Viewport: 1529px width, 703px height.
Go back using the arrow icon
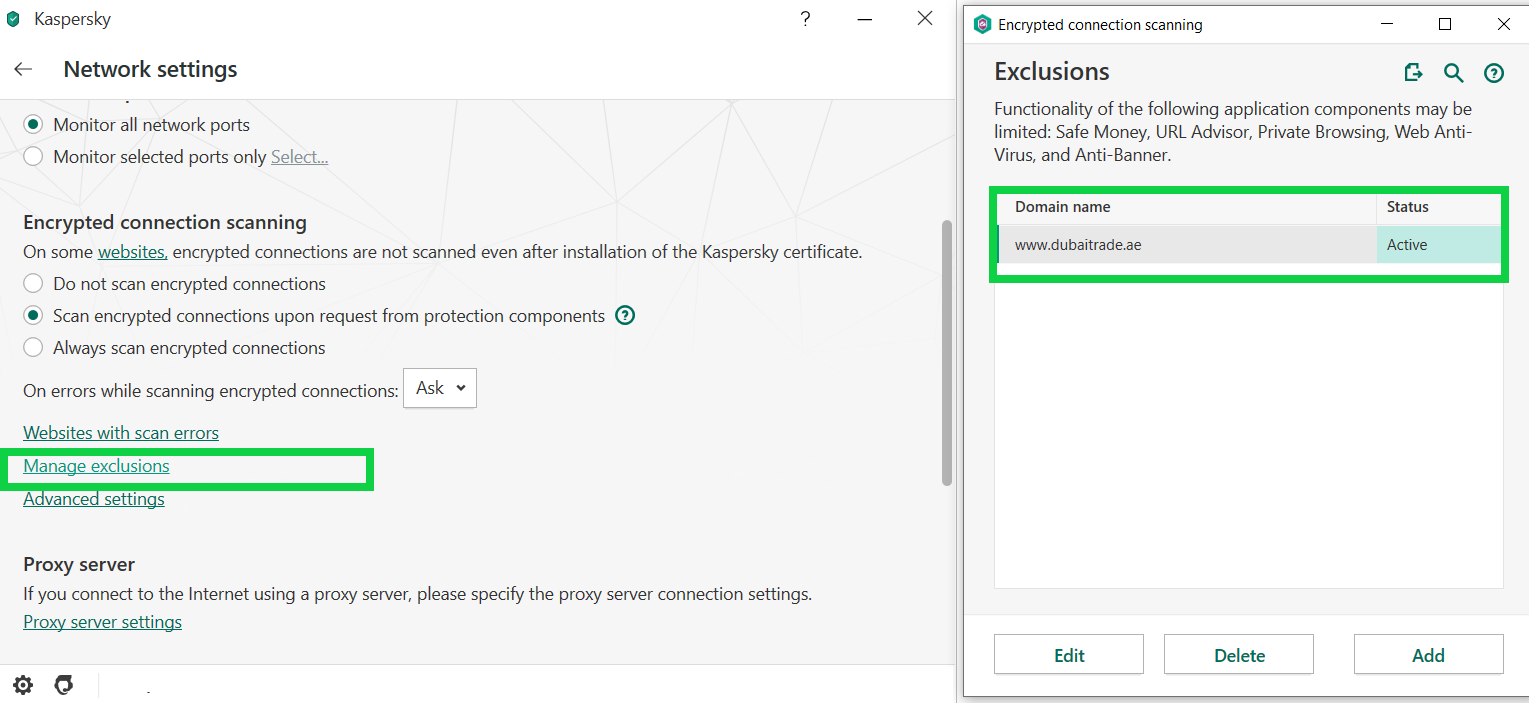pos(23,70)
